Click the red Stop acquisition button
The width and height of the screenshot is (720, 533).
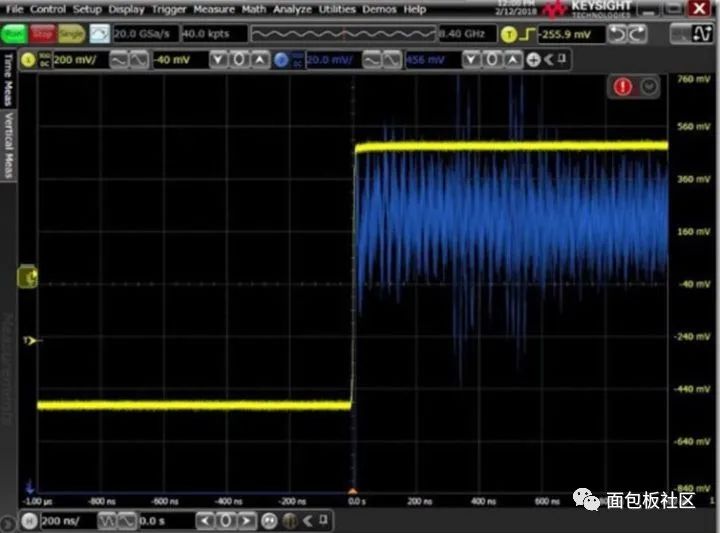(43, 34)
